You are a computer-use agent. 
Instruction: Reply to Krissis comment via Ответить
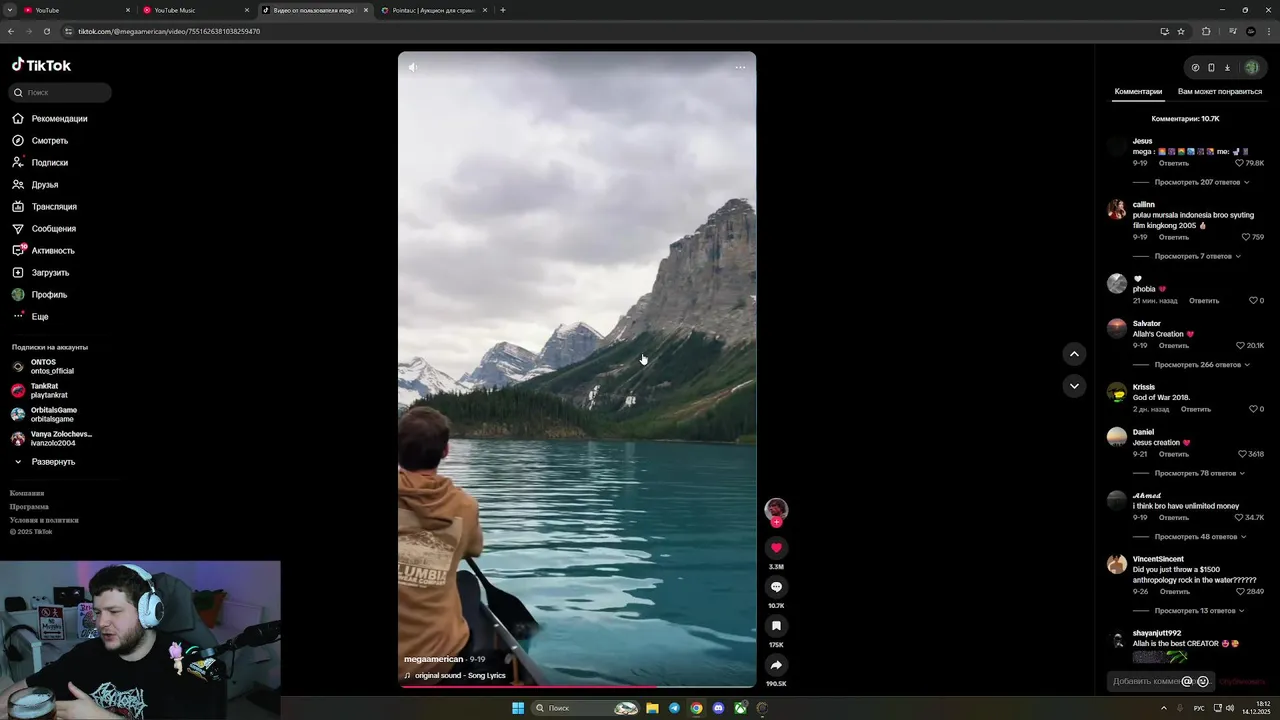click(x=1196, y=409)
